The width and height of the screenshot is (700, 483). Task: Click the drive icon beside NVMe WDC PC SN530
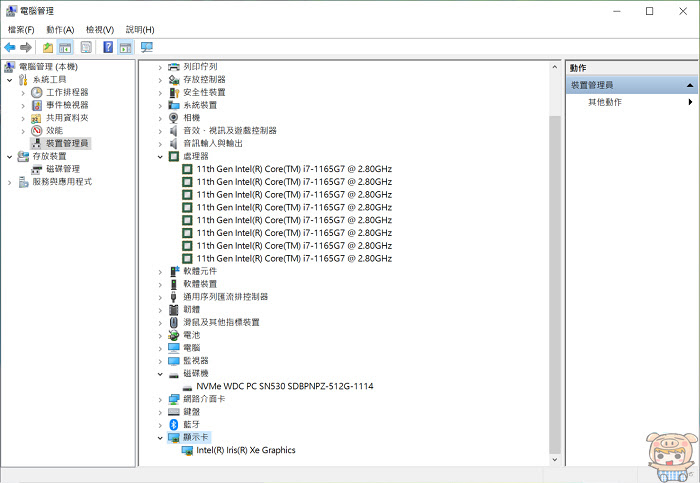187,388
